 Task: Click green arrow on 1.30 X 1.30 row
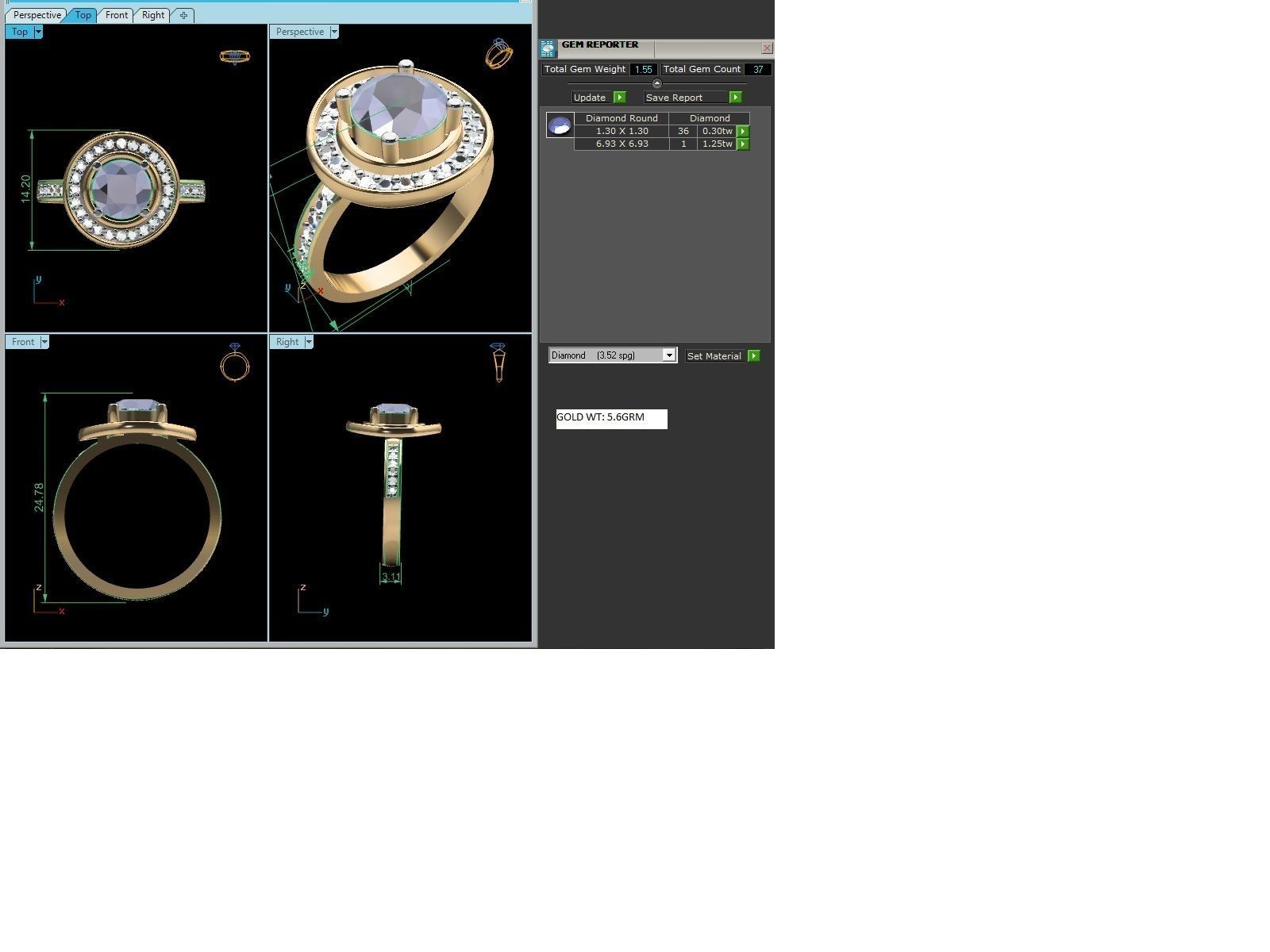point(743,132)
